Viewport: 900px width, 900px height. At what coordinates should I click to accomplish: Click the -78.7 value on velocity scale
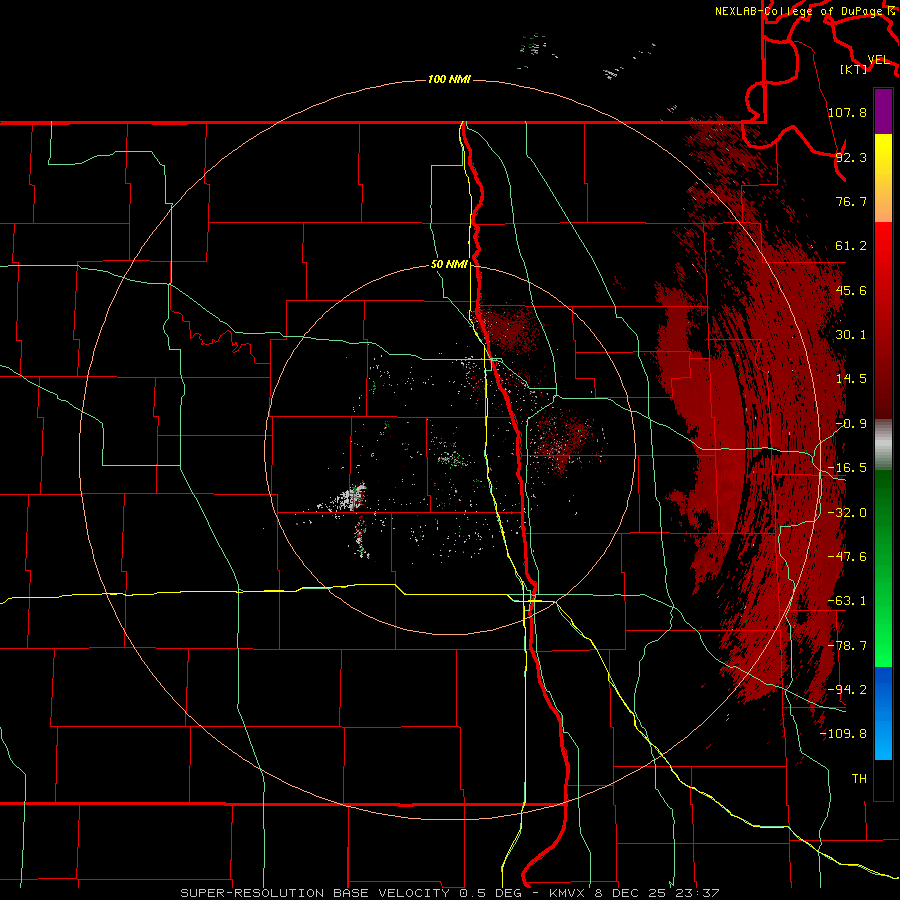pos(847,646)
